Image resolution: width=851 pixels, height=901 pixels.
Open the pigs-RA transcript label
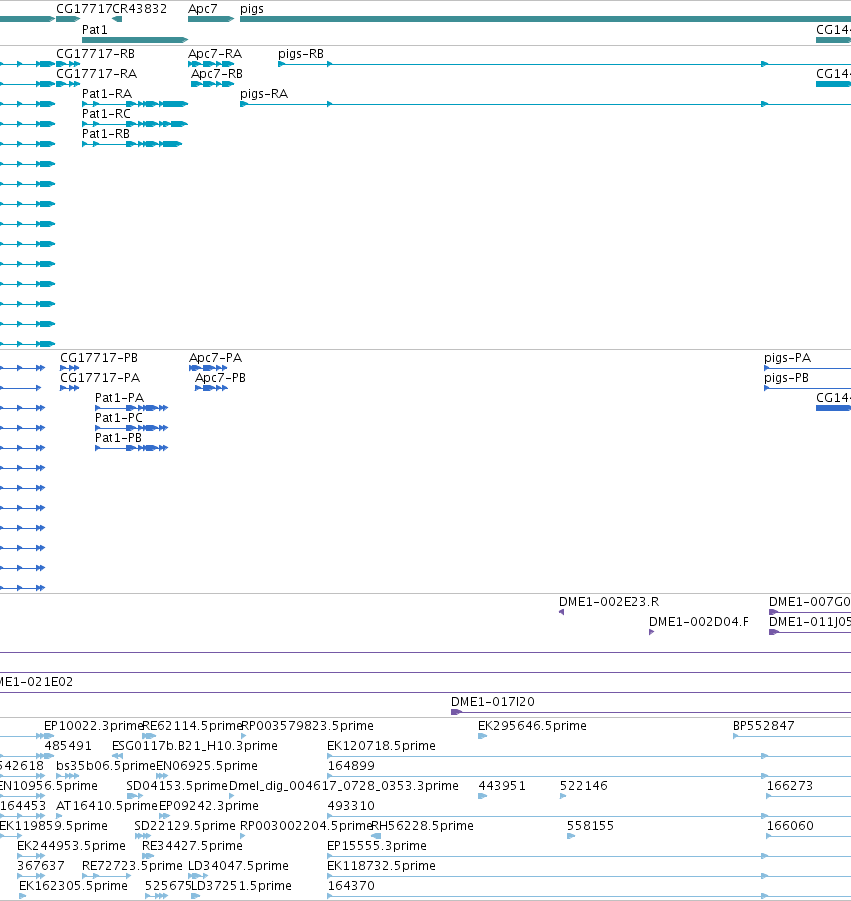(264, 94)
